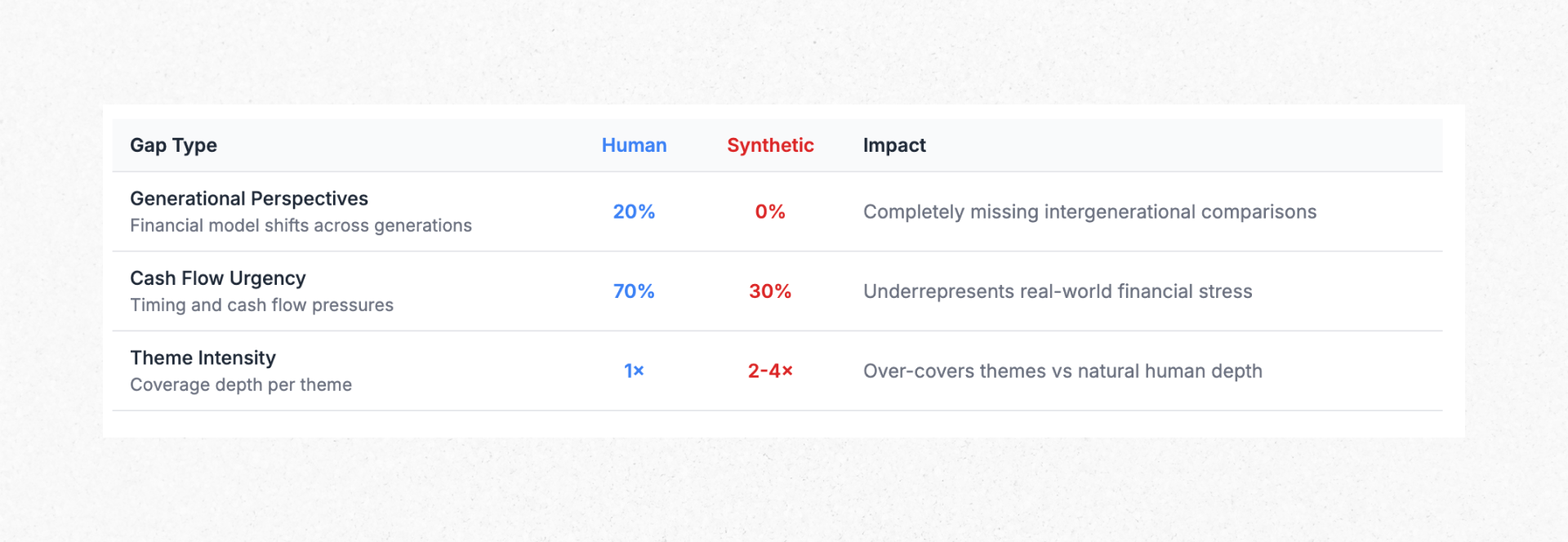This screenshot has width=1568, height=542.
Task: Click the red 2-4× Synthetic value
Action: click(x=770, y=371)
